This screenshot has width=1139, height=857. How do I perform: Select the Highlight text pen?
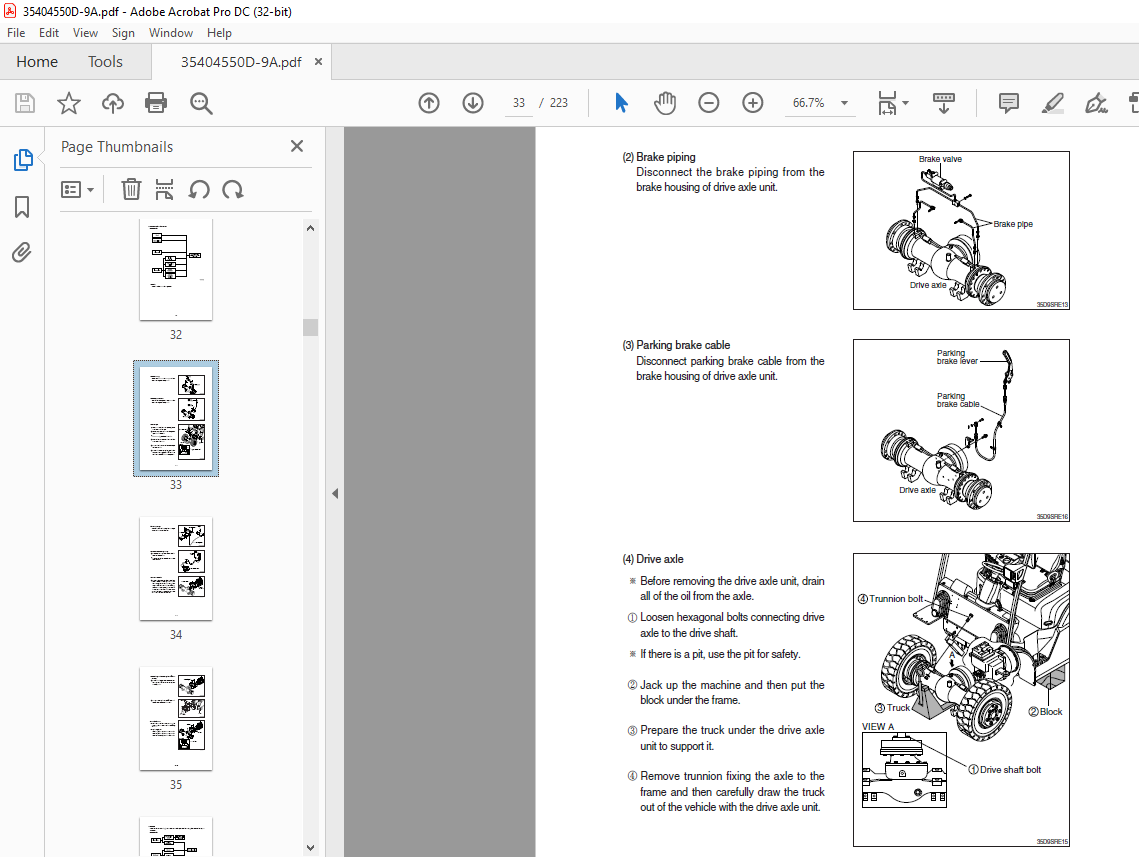point(1052,103)
